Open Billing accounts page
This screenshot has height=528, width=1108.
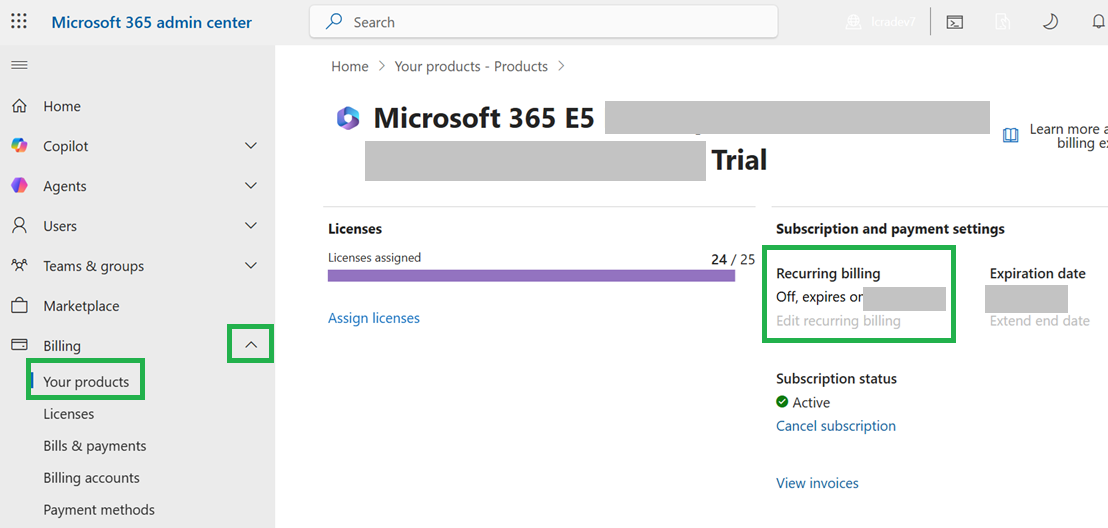coord(91,478)
